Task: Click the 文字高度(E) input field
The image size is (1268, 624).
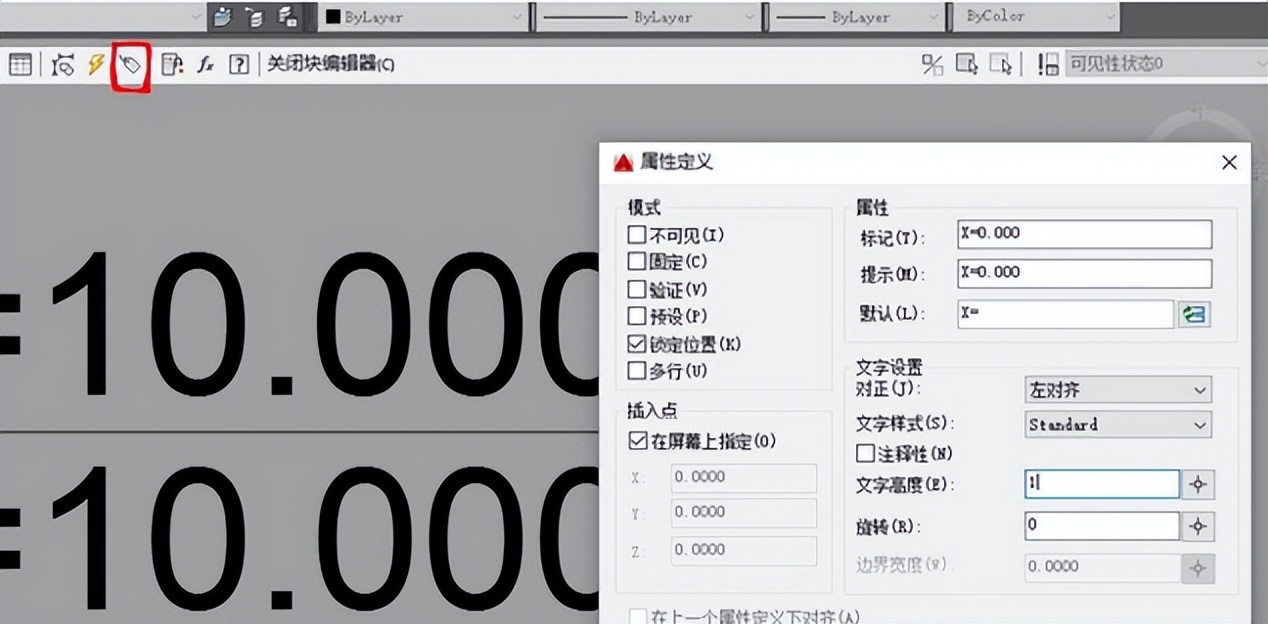Action: coord(1102,485)
